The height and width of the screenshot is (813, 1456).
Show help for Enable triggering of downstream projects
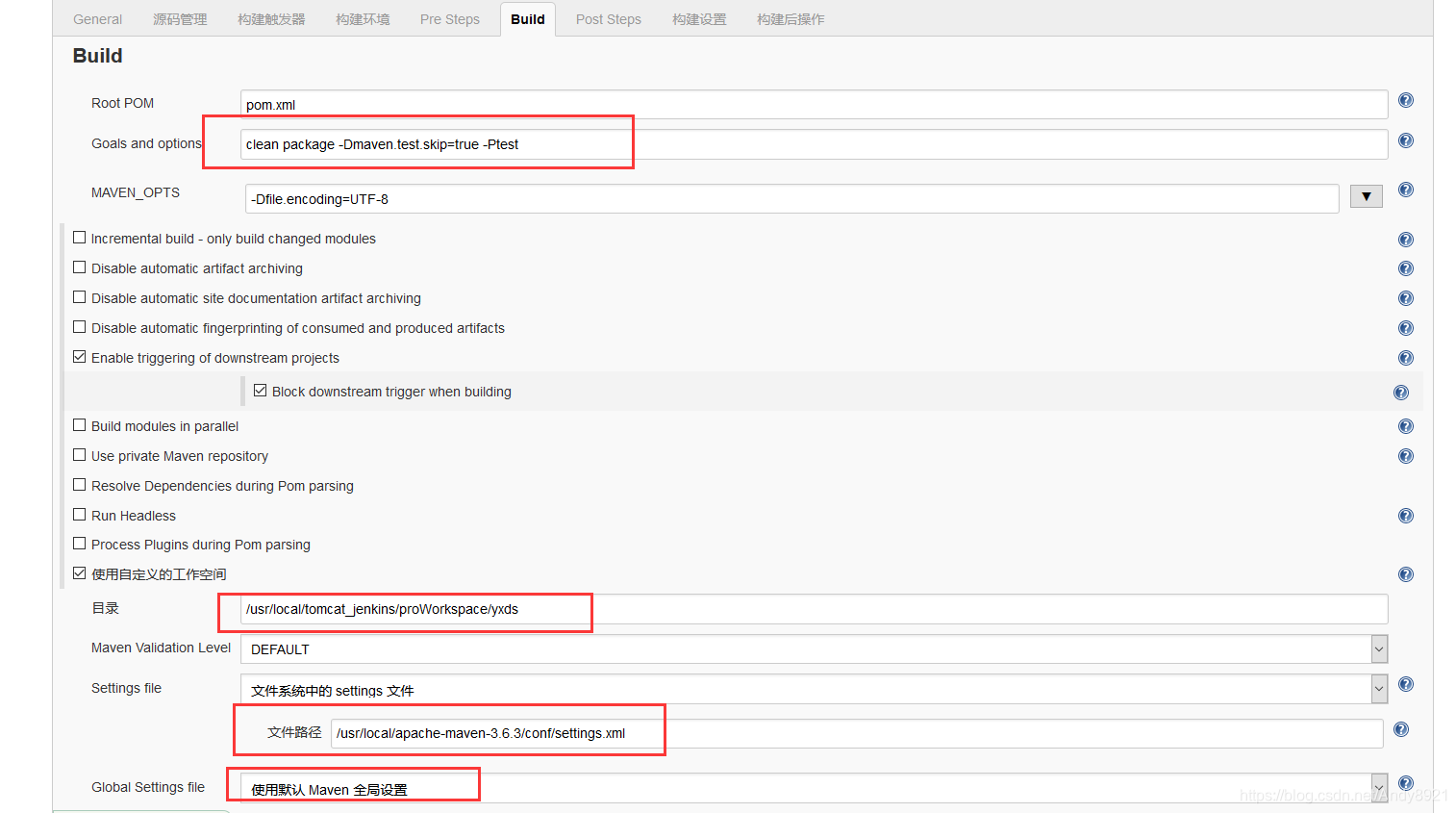pyautogui.click(x=1405, y=358)
